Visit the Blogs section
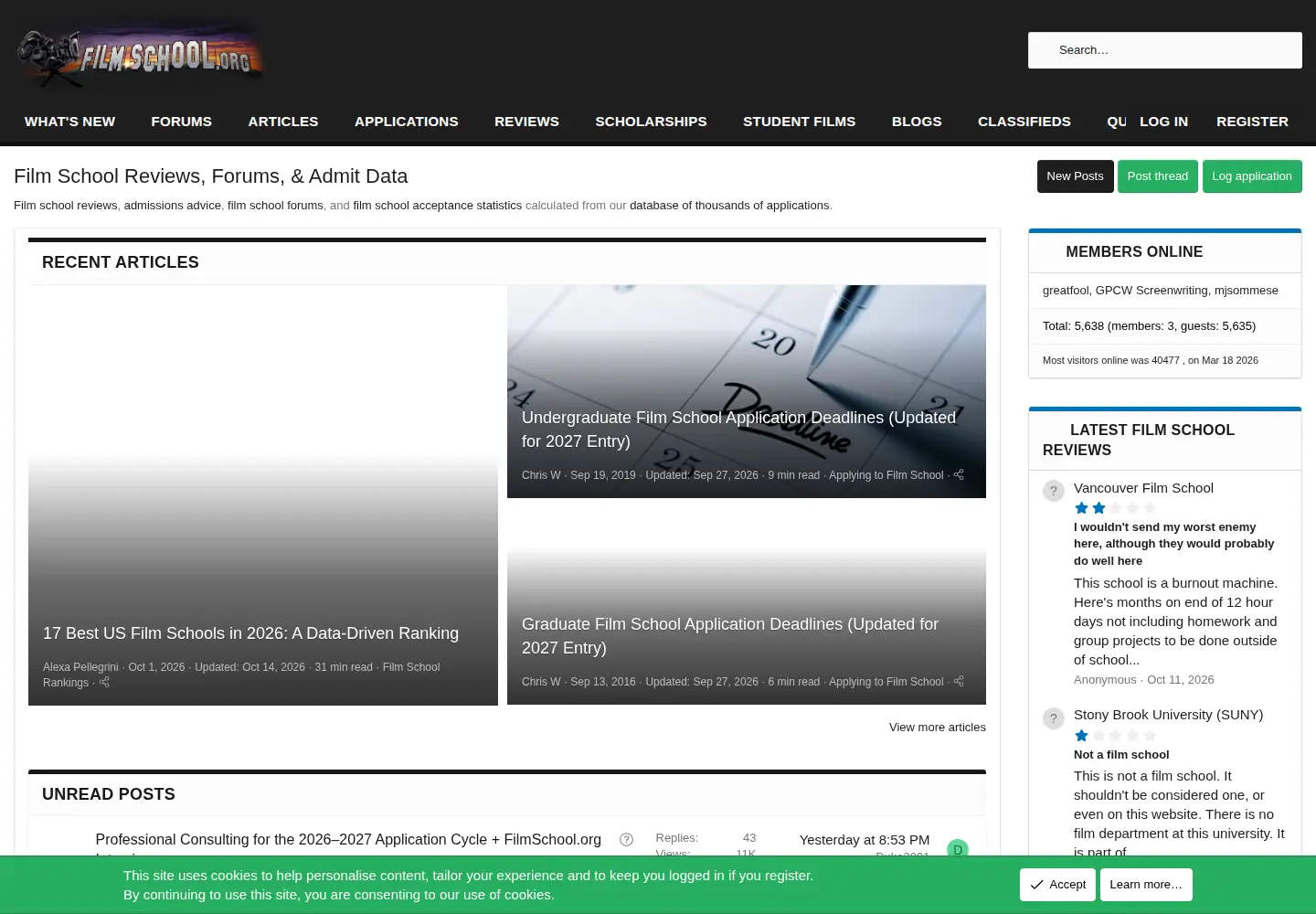The width and height of the screenshot is (1316, 914). [917, 122]
